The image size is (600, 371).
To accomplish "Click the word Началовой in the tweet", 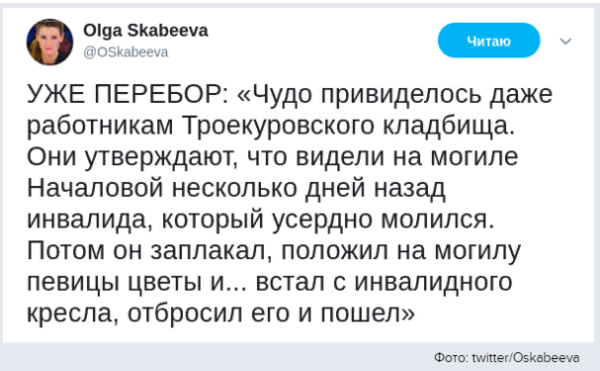I will pyautogui.click(x=95, y=188).
